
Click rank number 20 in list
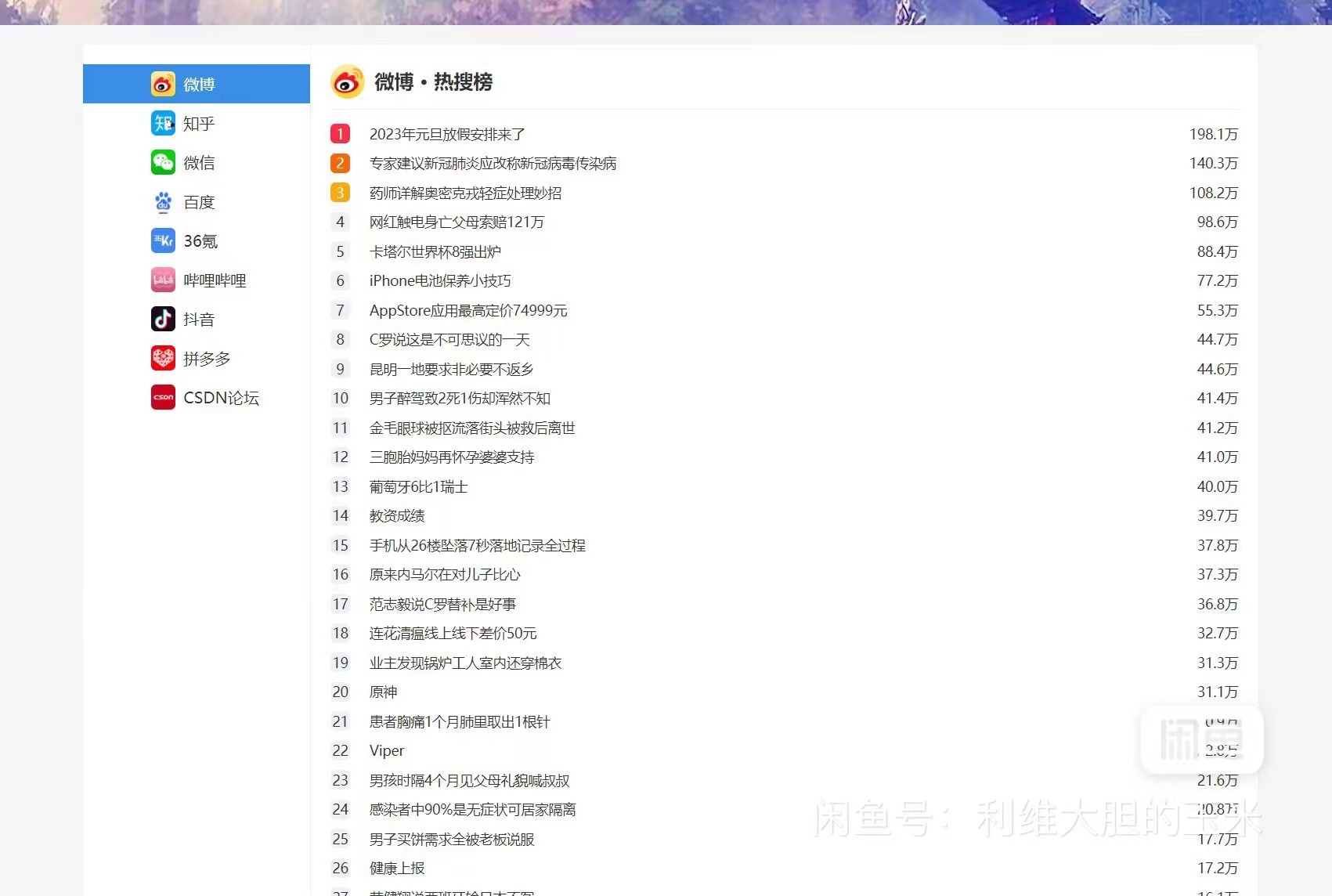click(340, 692)
